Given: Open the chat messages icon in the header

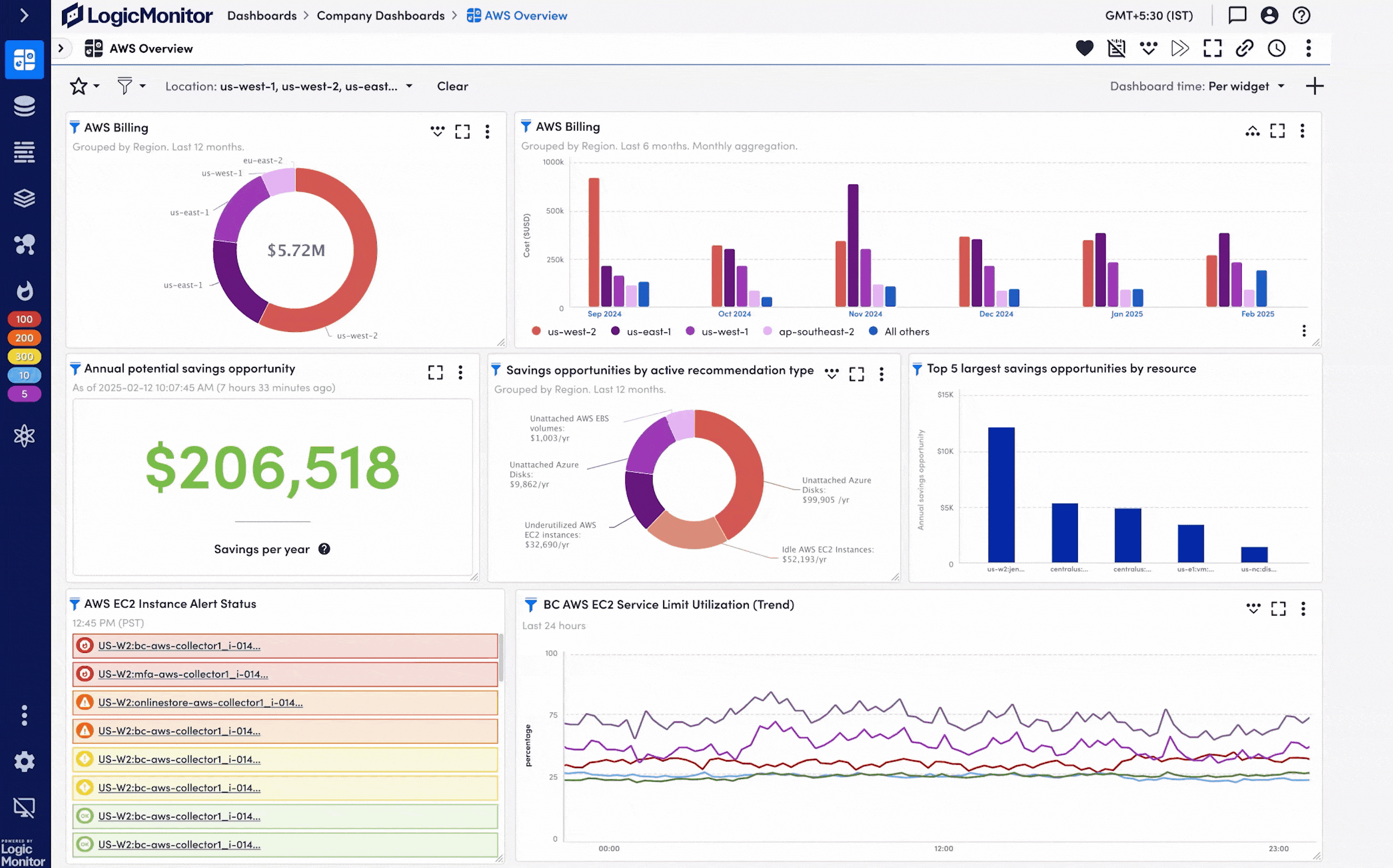Looking at the screenshot, I should [1237, 15].
